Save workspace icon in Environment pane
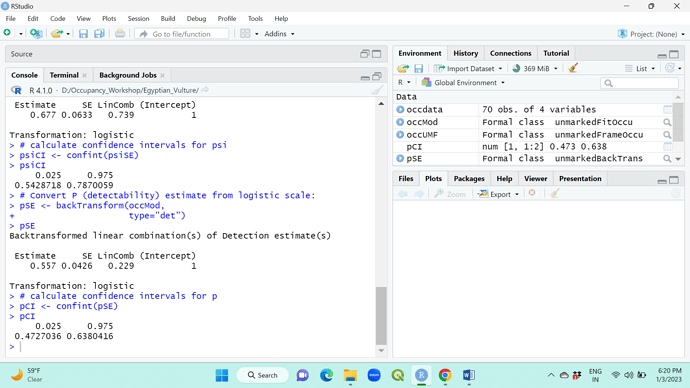The height and width of the screenshot is (388, 690). point(418,68)
